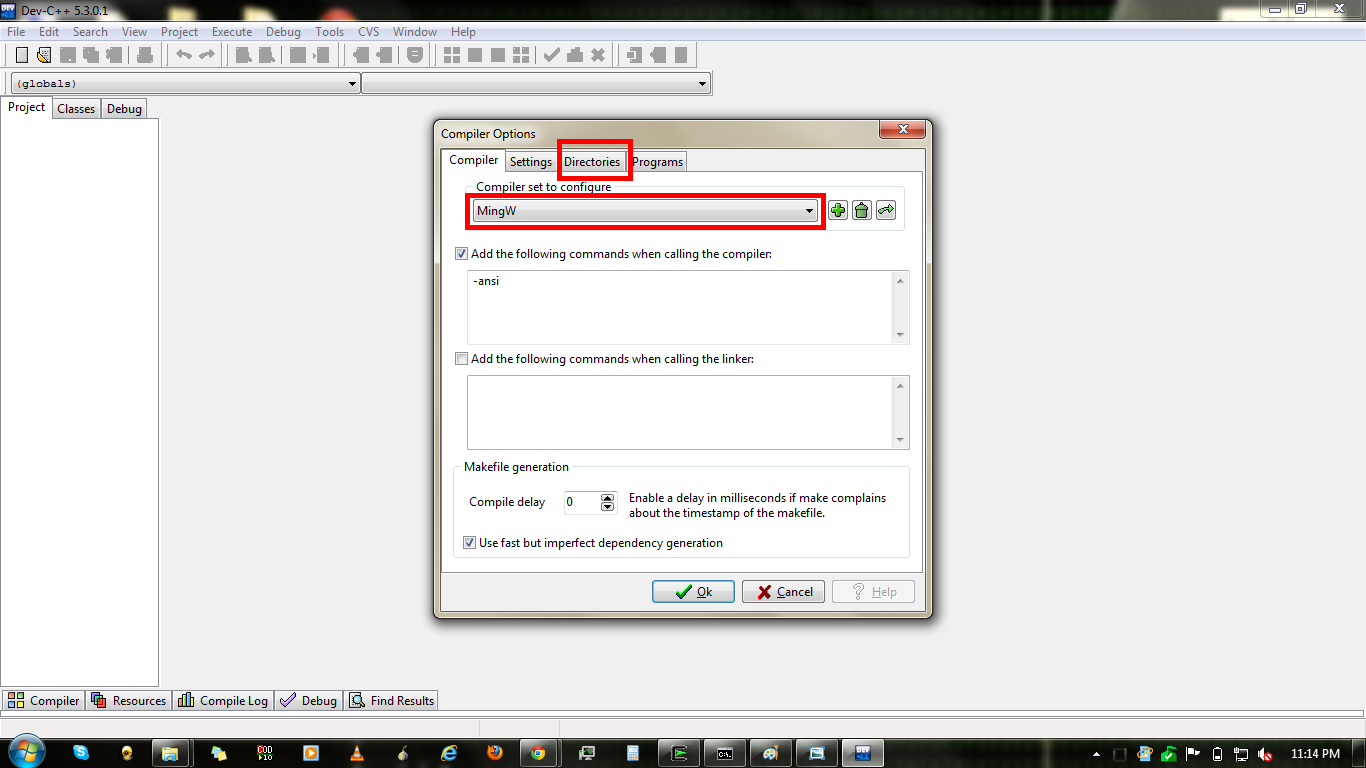Open Skype from the taskbar
This screenshot has height=768, width=1366.
(80, 753)
